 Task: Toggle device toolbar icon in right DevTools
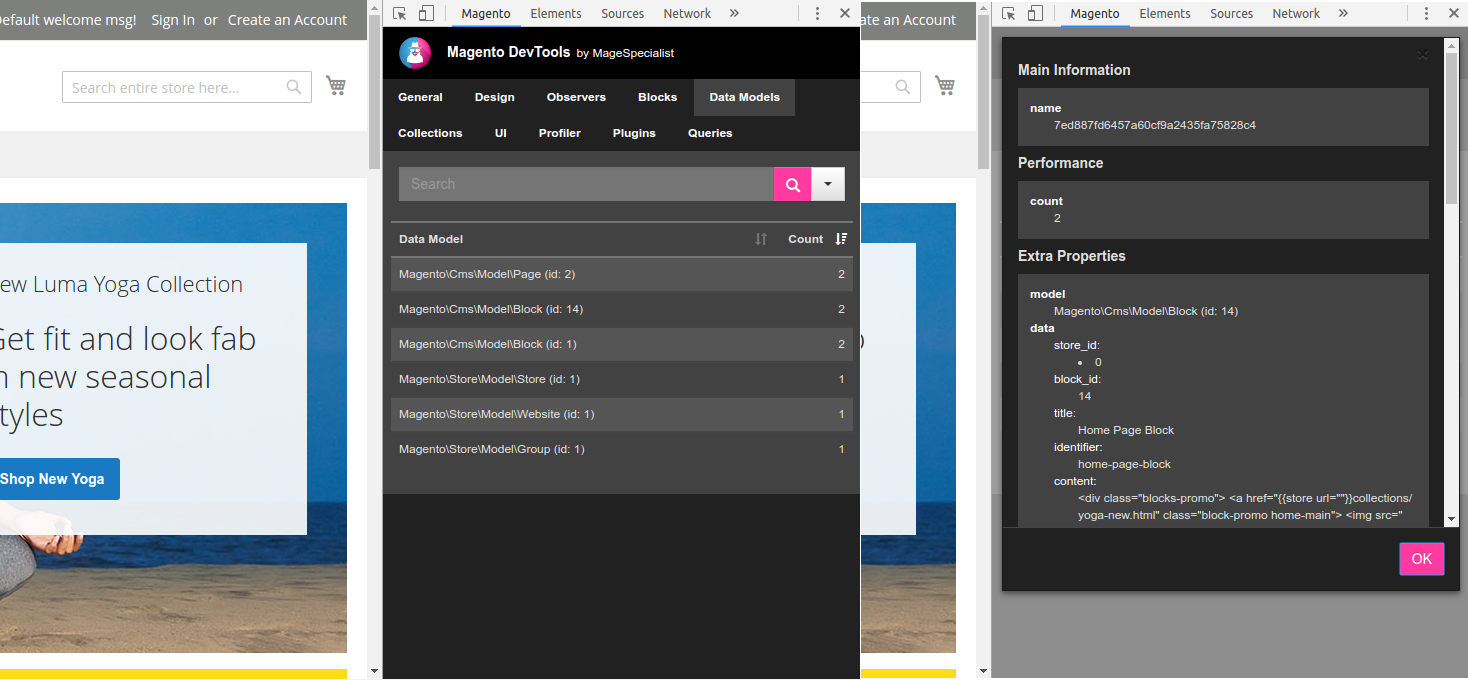coord(1036,13)
